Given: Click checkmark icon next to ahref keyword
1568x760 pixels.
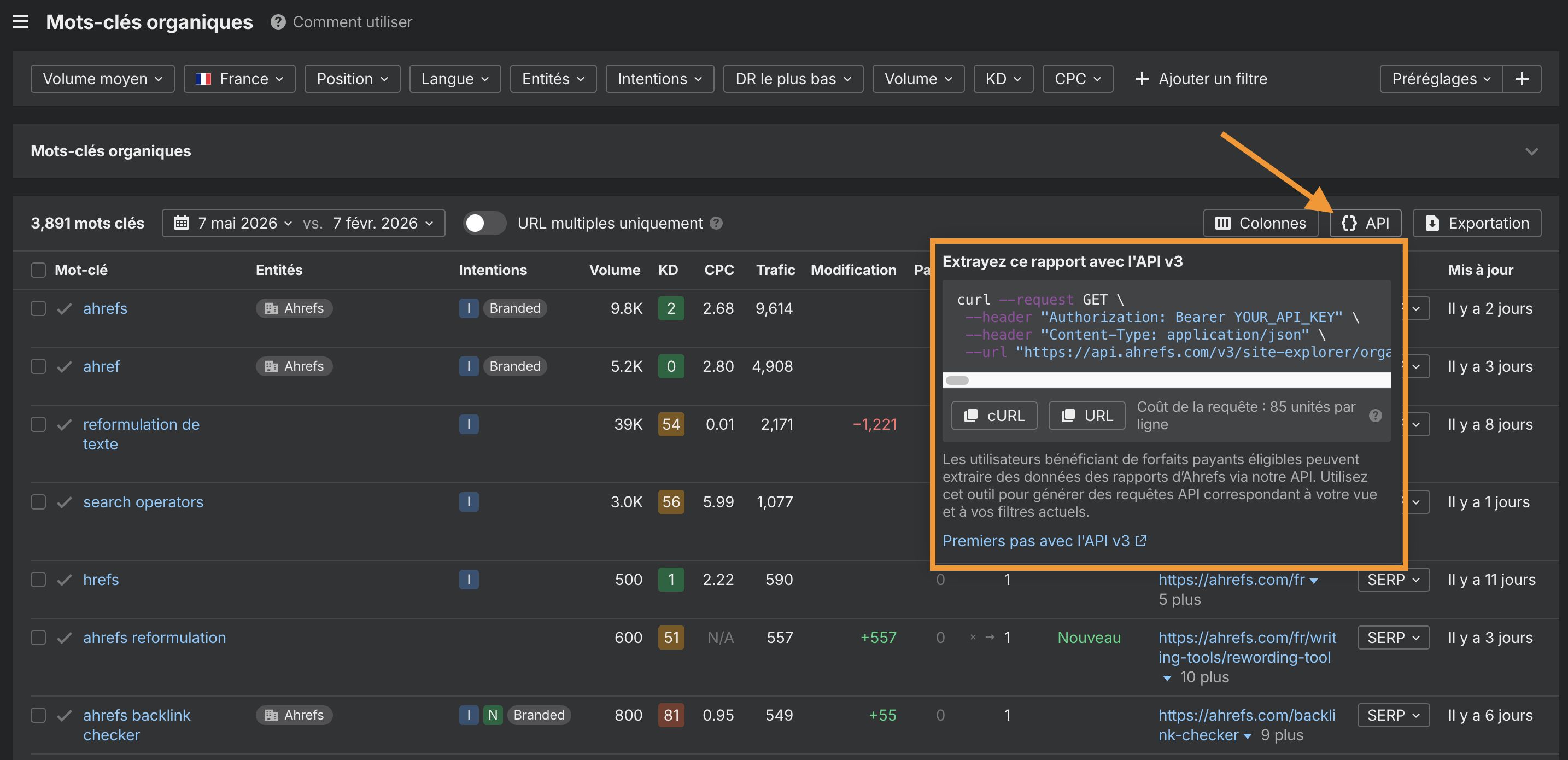Looking at the screenshot, I should (x=65, y=366).
